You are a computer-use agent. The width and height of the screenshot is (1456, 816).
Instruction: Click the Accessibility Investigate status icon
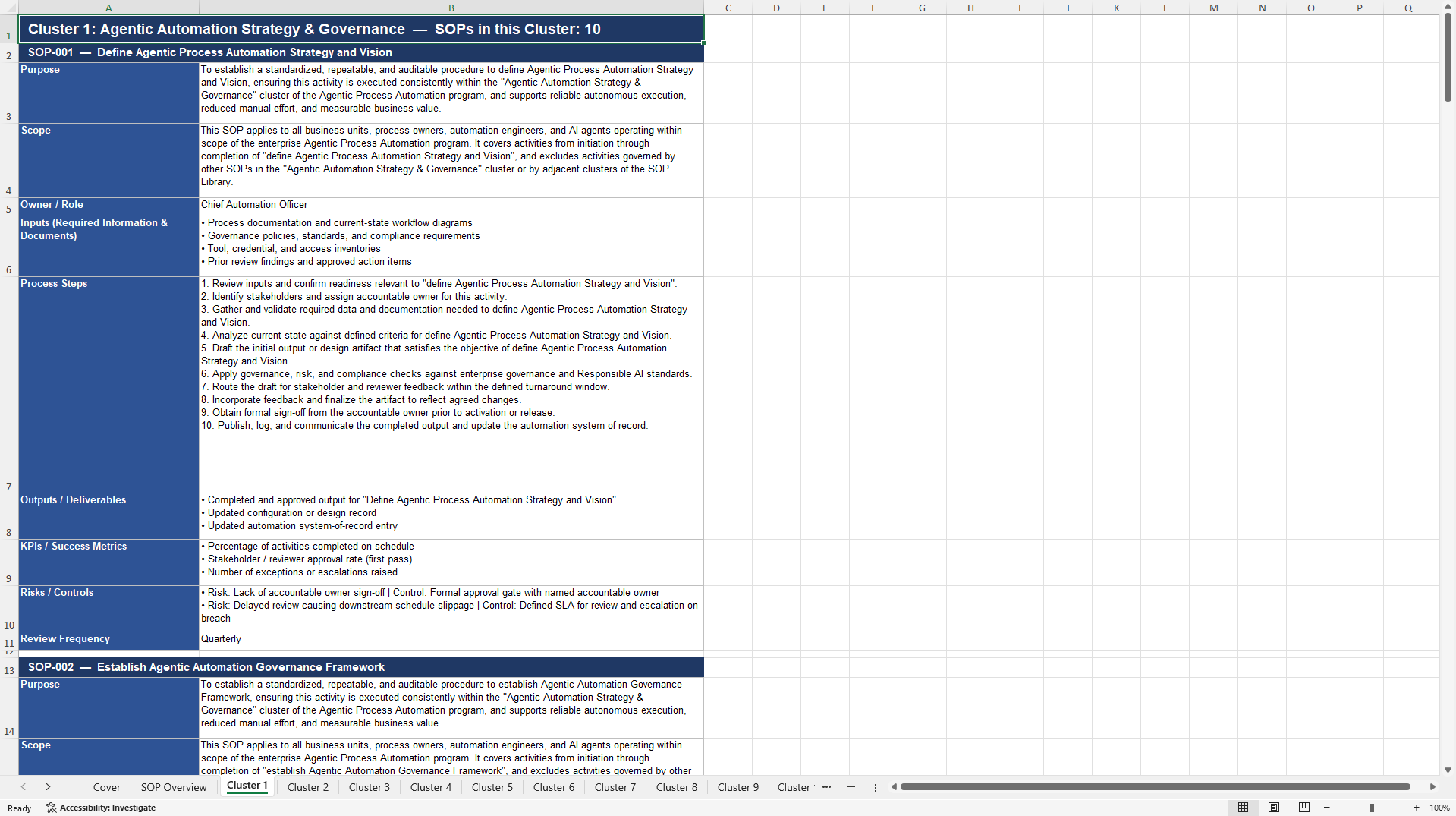(x=101, y=808)
